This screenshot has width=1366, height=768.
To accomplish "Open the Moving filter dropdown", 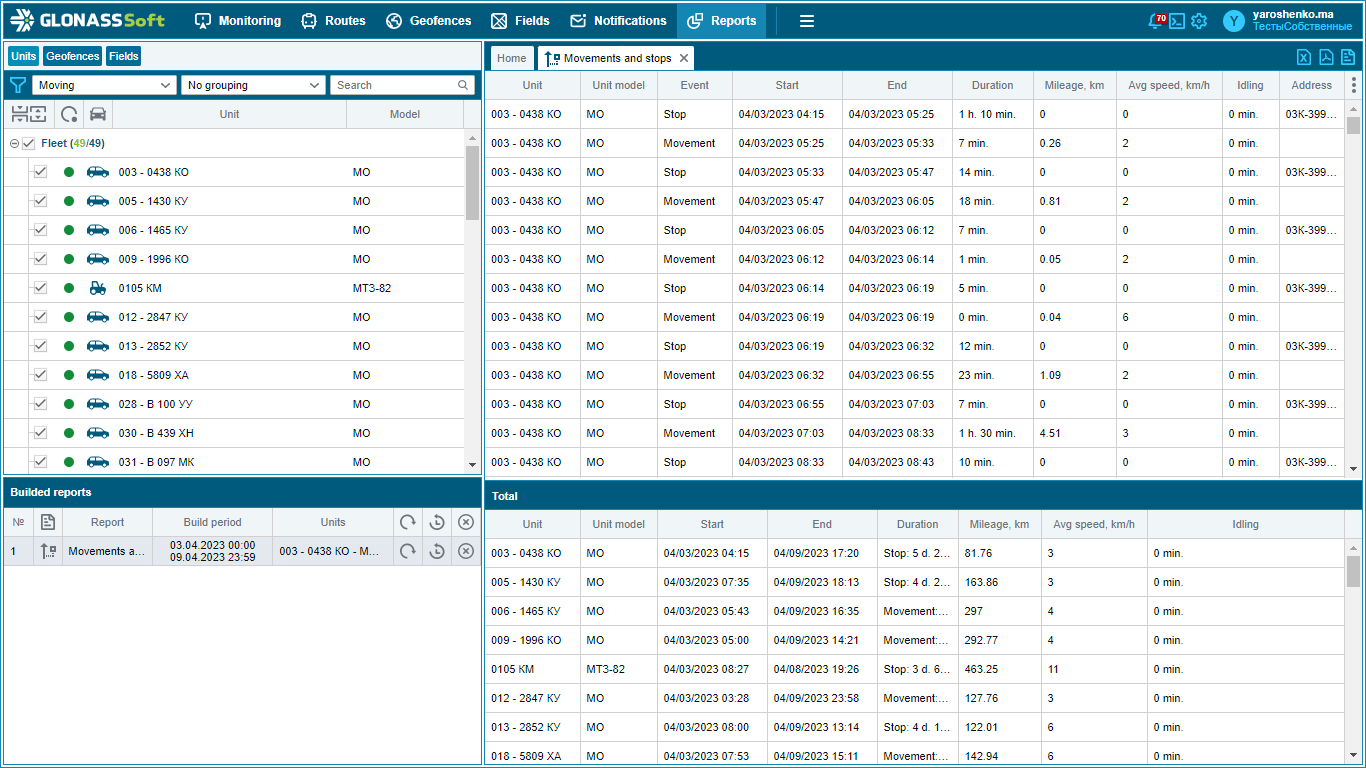I will (x=104, y=85).
